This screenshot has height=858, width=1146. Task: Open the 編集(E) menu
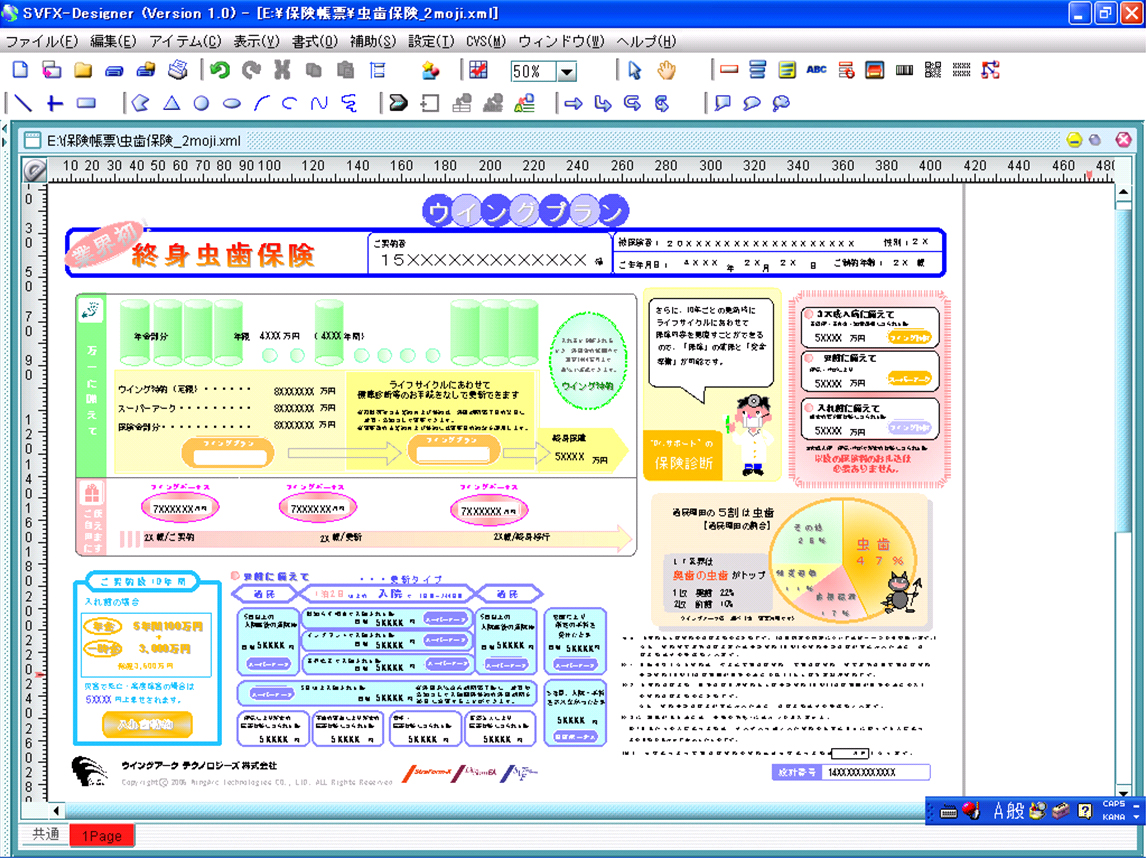113,41
